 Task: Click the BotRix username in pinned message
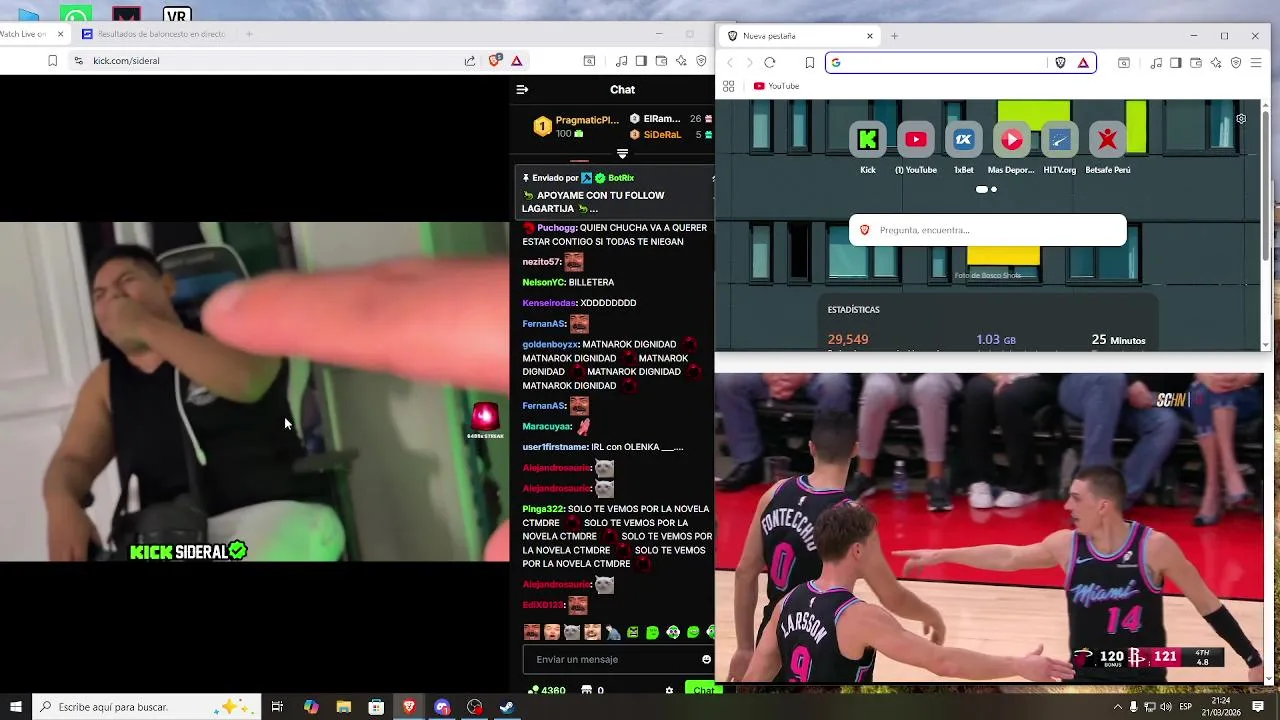621,178
